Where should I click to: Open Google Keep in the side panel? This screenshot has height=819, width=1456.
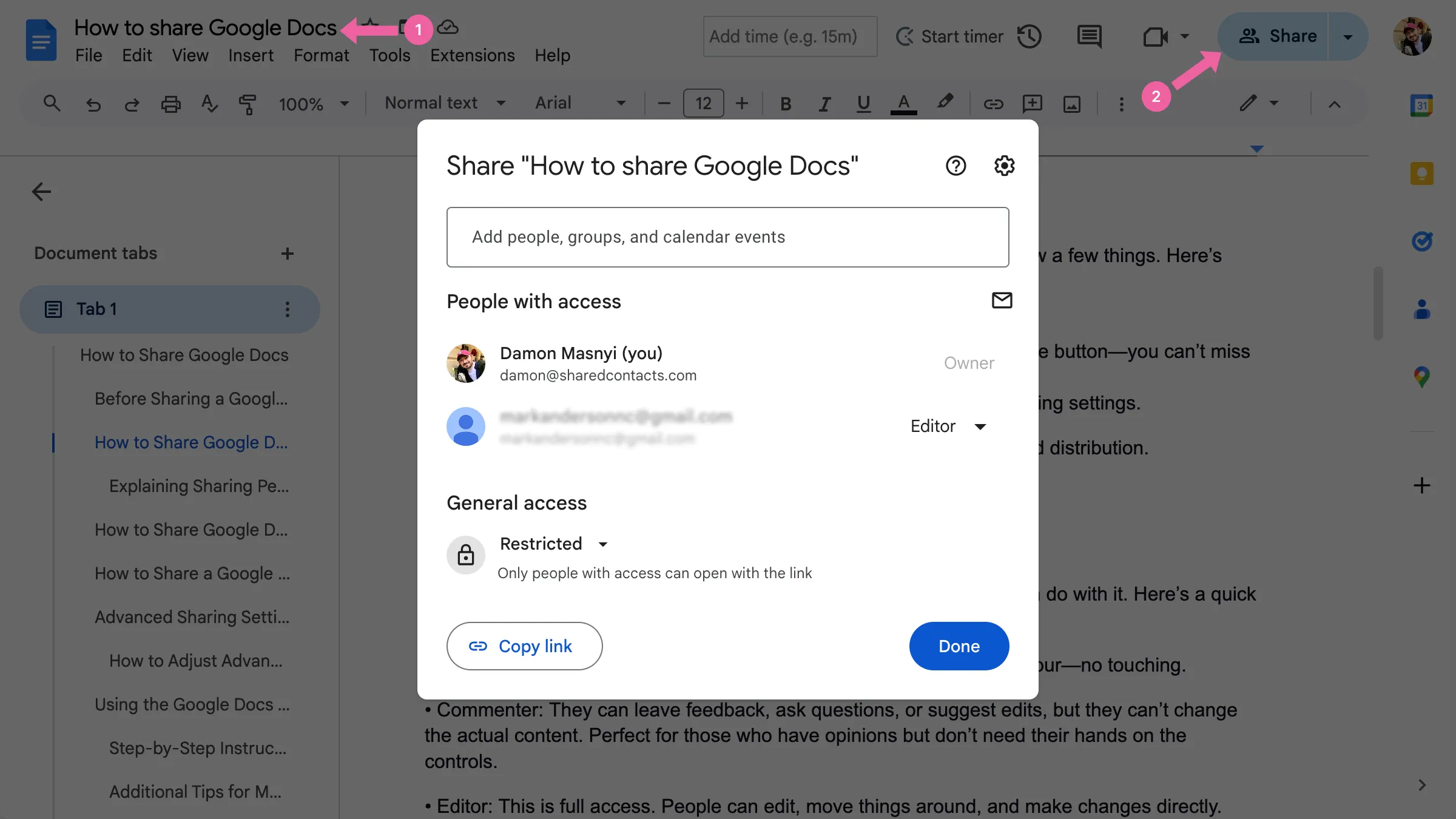(x=1422, y=174)
